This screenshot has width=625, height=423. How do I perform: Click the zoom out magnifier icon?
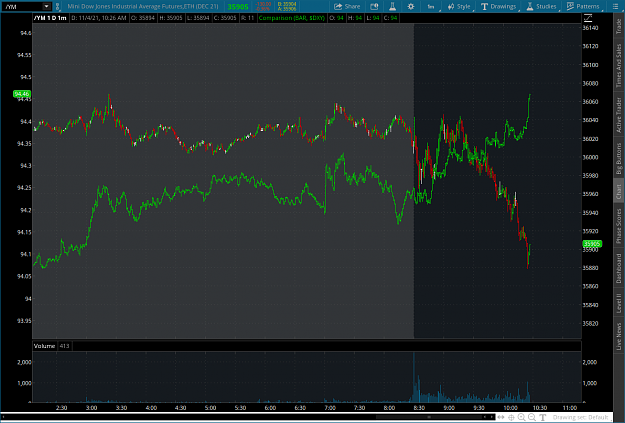click(532, 417)
